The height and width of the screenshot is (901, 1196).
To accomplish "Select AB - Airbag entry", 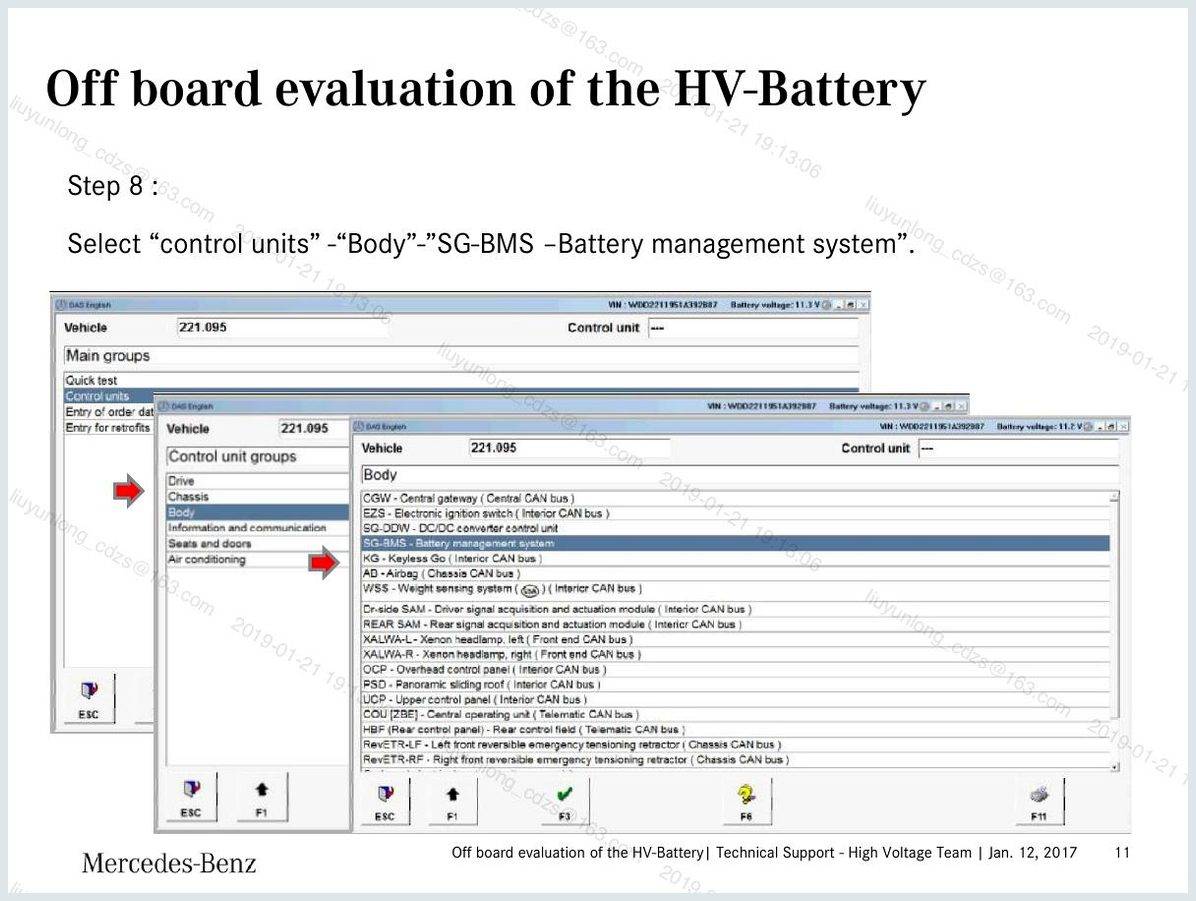I will tap(735, 573).
